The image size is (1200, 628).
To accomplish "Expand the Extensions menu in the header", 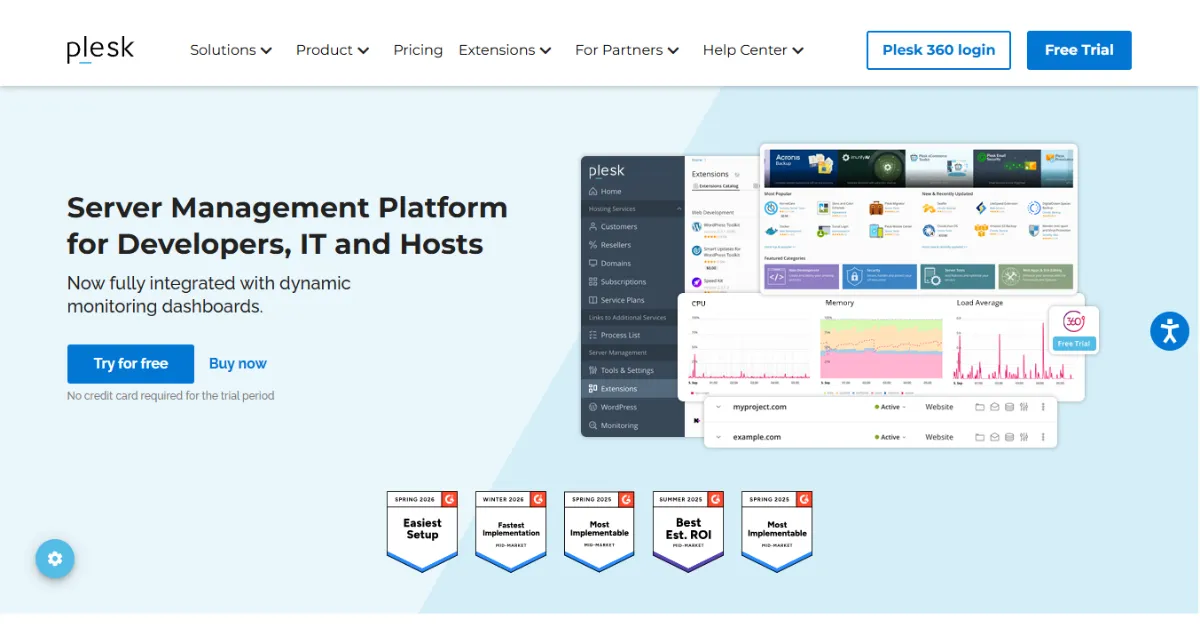I will click(x=505, y=50).
